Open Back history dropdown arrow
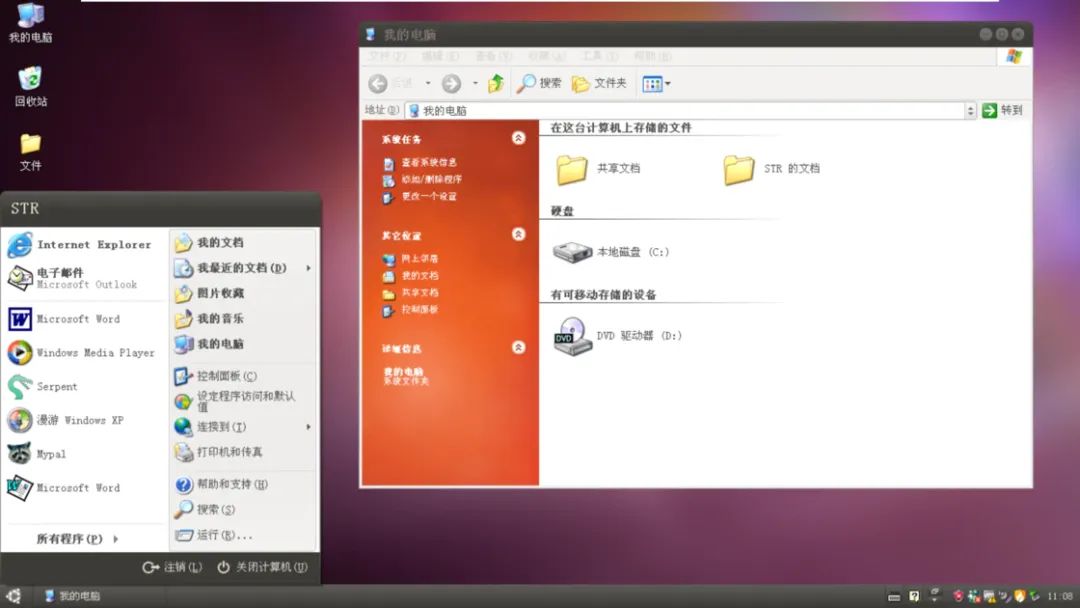Viewport: 1080px width, 608px height. click(x=428, y=83)
